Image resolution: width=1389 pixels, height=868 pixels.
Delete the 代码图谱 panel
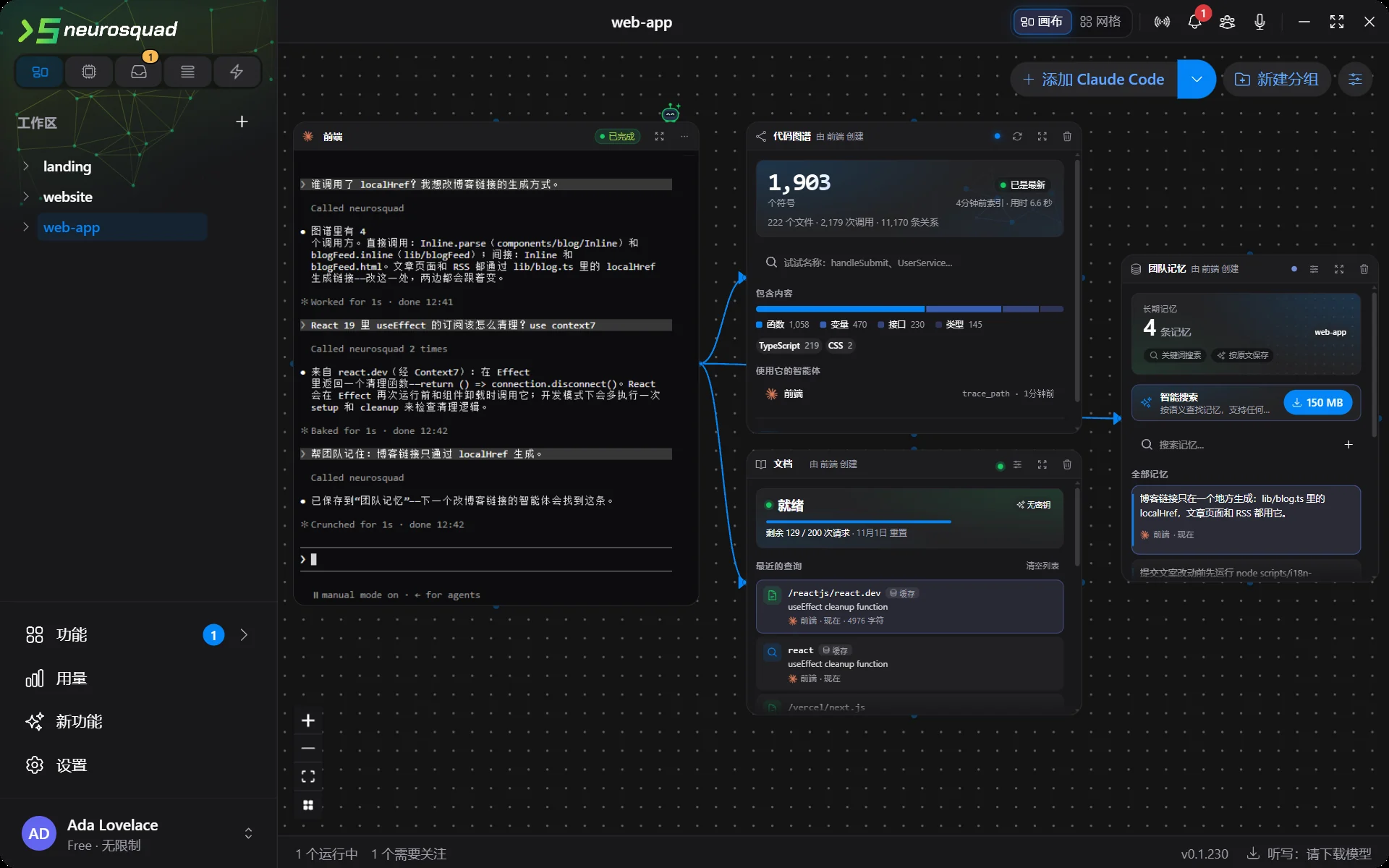[x=1067, y=136]
